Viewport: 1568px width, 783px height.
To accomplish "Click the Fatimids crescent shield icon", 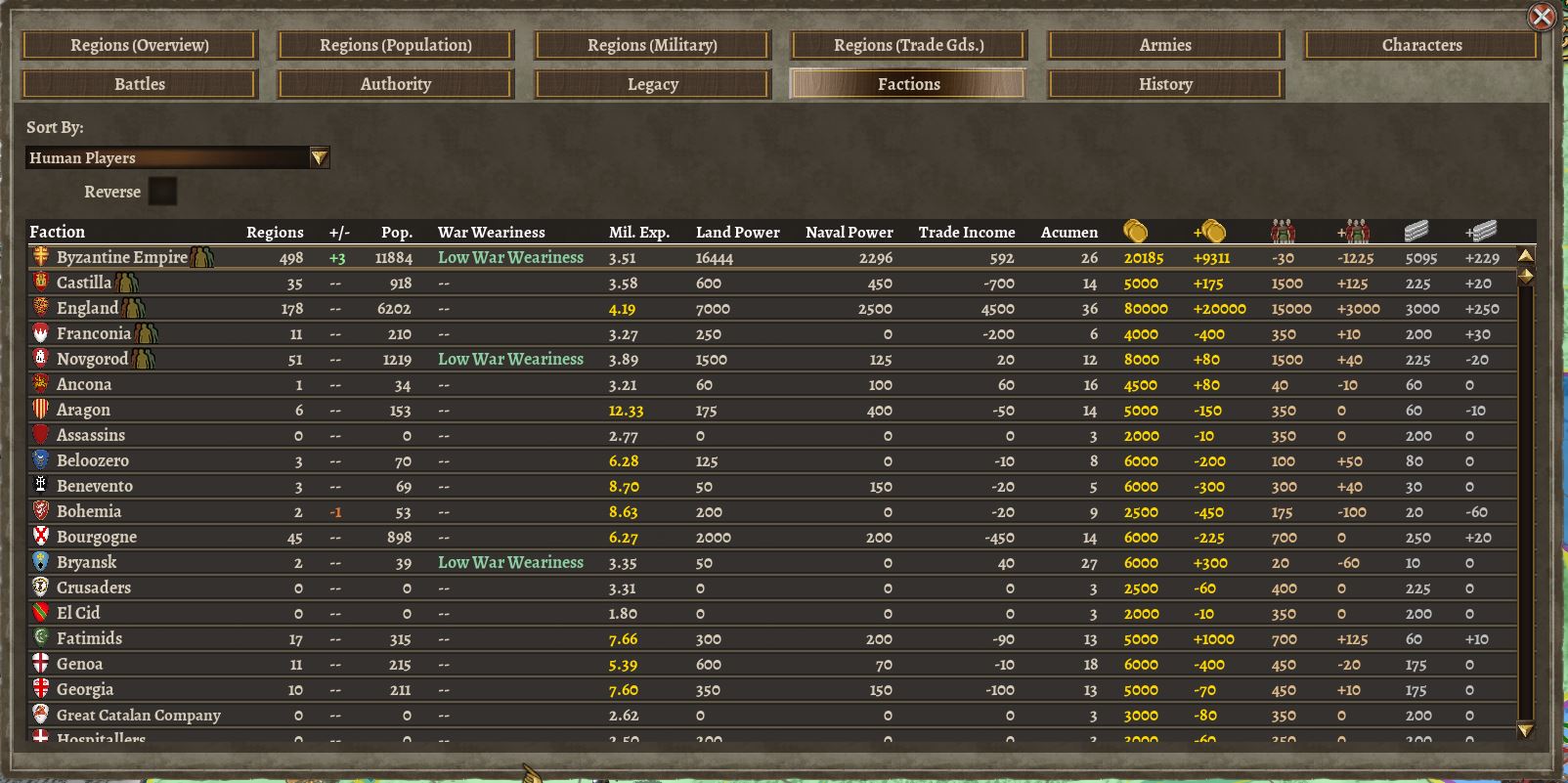I will tap(41, 638).
